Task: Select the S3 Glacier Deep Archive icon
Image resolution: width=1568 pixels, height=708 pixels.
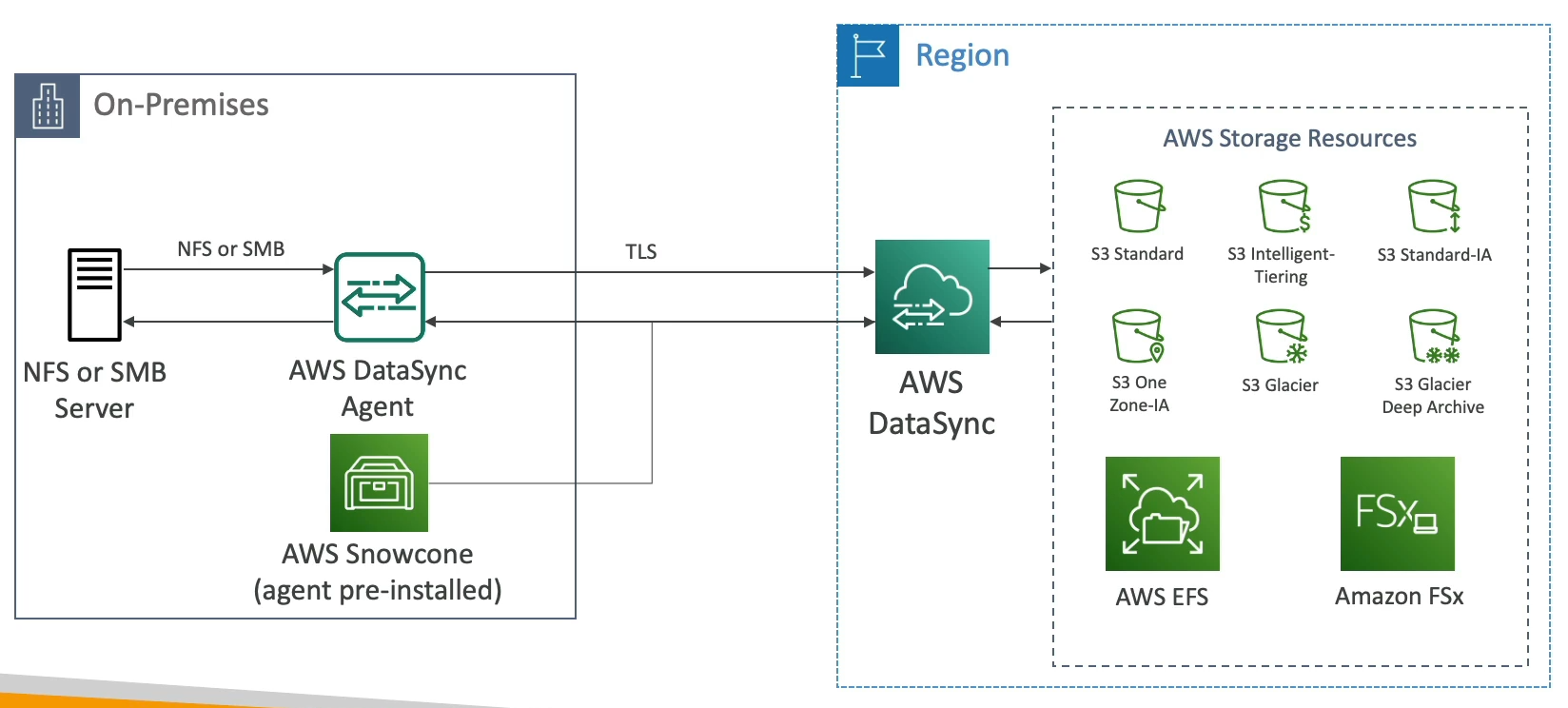Action: [1433, 336]
